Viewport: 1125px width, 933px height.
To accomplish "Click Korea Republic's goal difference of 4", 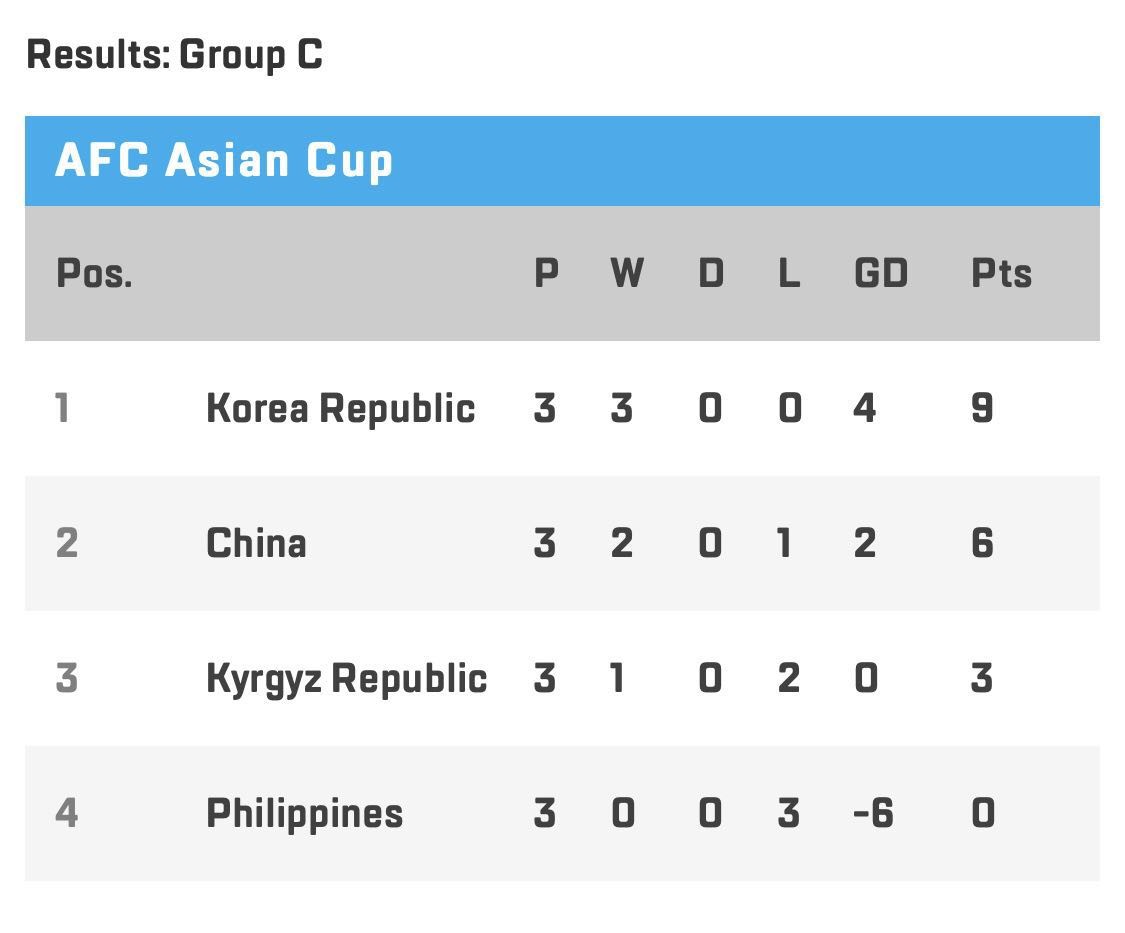I will click(x=865, y=408).
